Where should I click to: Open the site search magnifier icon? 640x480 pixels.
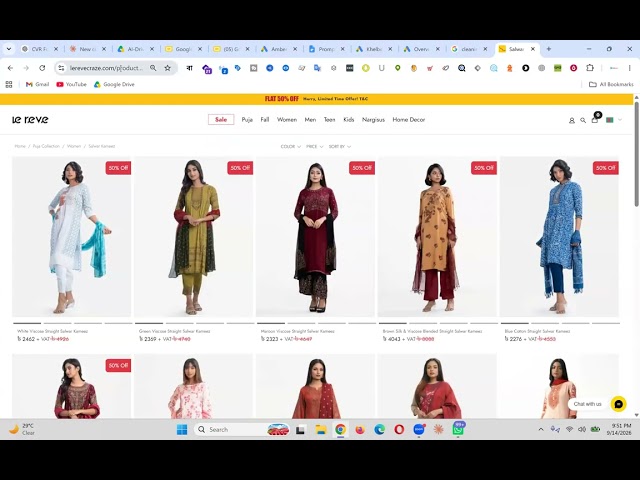[x=583, y=120]
